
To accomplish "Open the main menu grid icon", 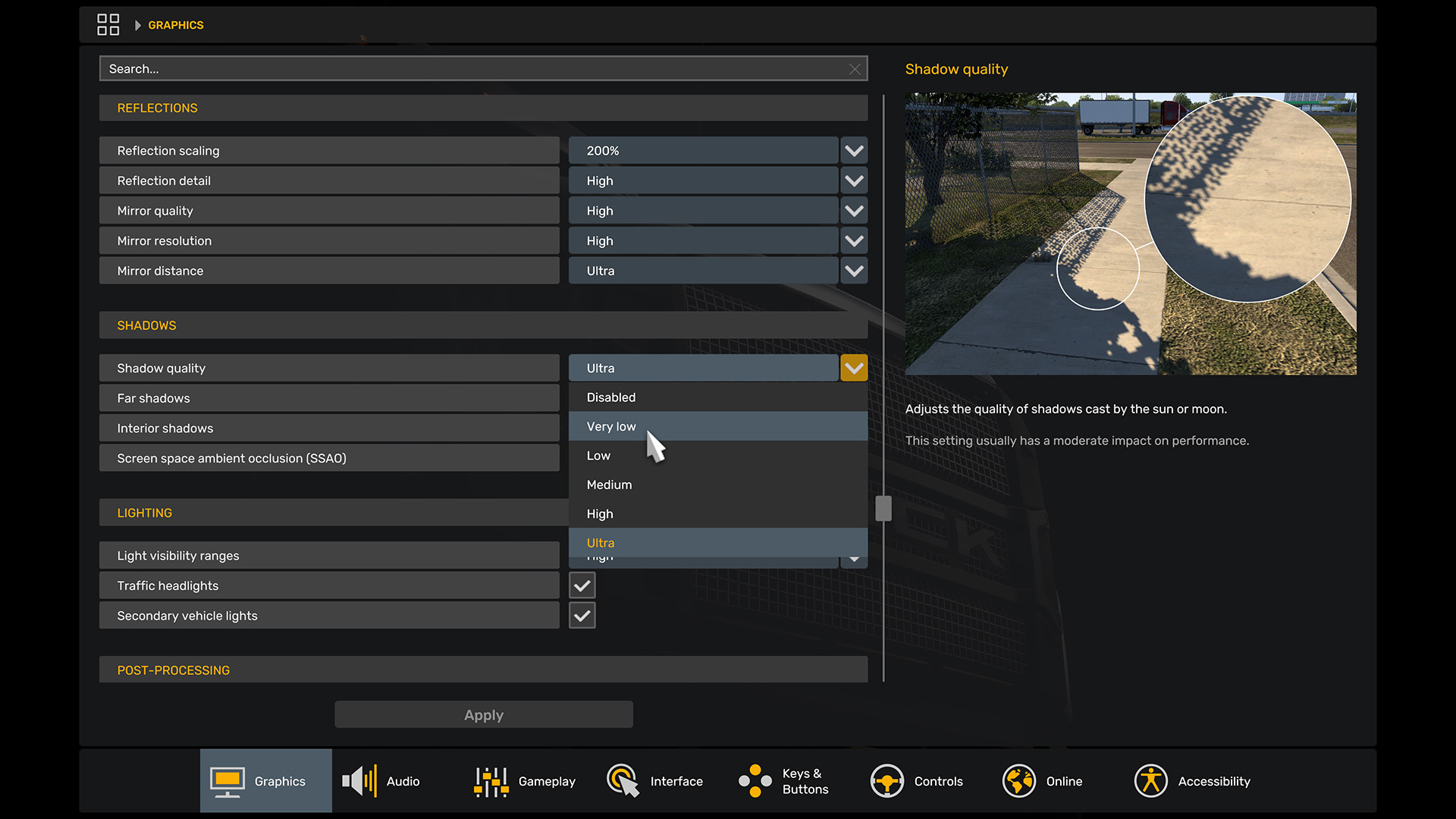I will [x=108, y=25].
